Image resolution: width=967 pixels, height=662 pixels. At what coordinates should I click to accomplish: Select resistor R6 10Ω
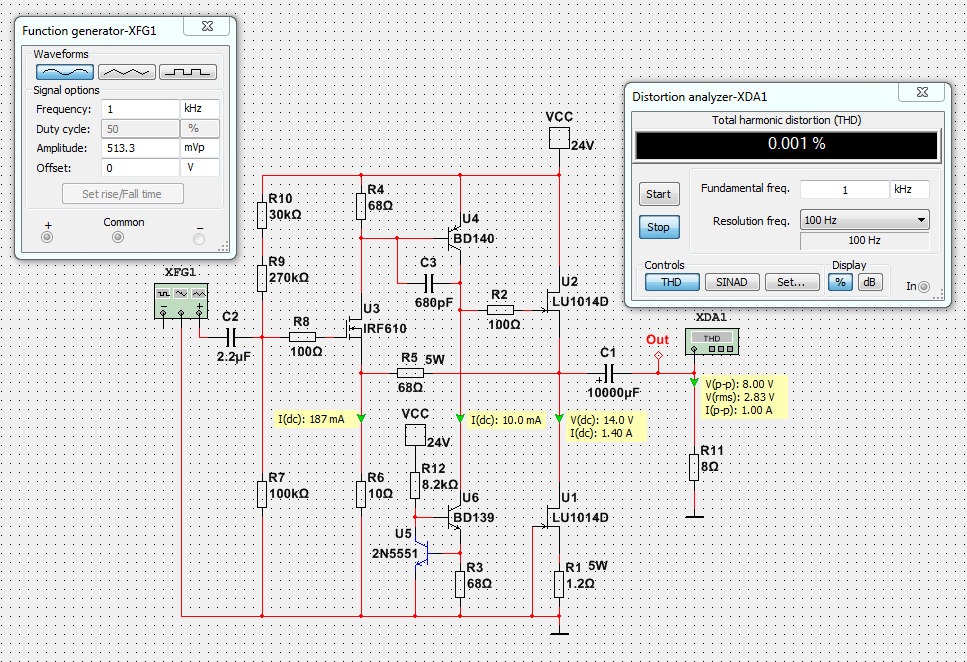361,494
